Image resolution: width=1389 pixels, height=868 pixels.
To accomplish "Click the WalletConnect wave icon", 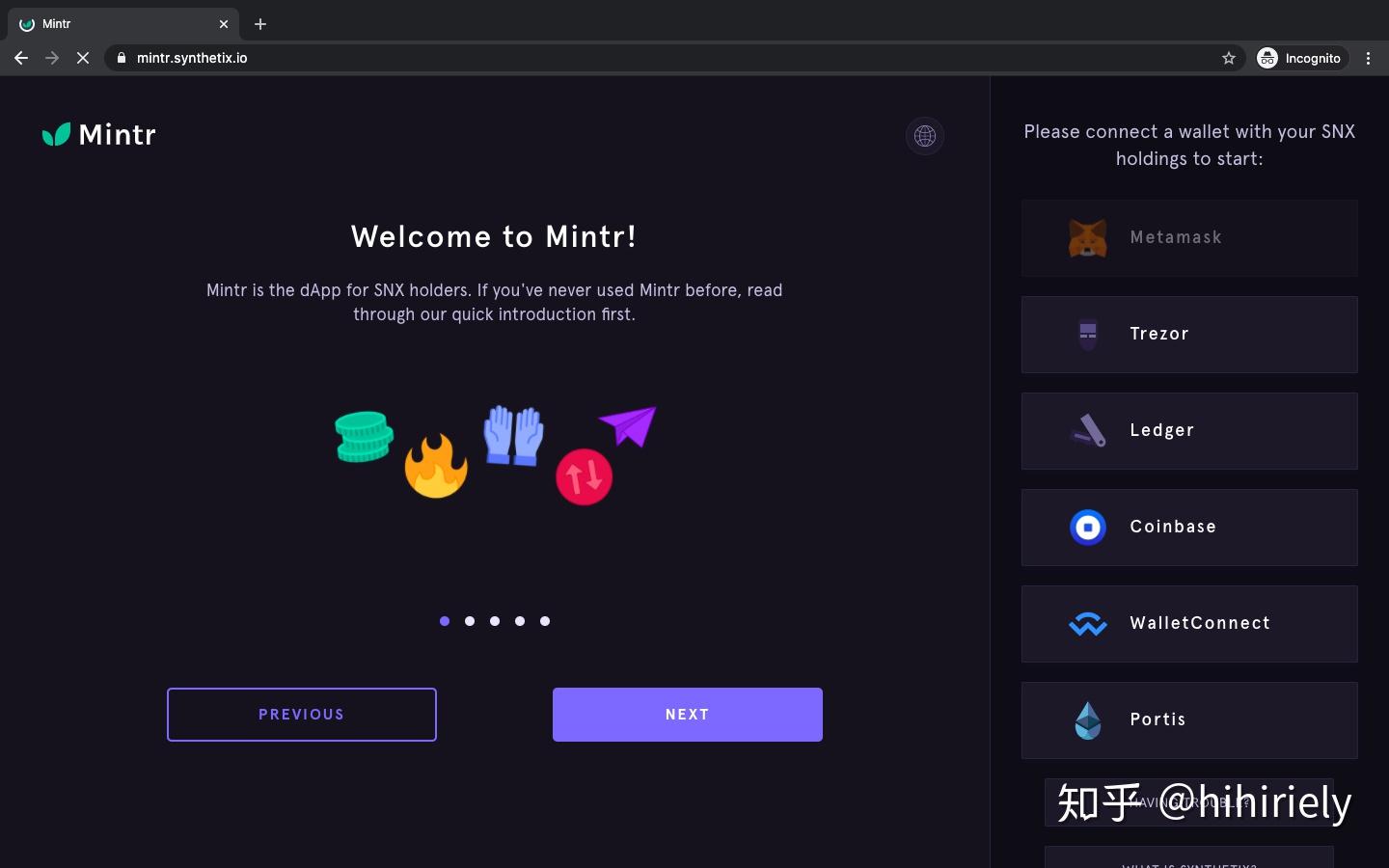I will click(x=1088, y=624).
